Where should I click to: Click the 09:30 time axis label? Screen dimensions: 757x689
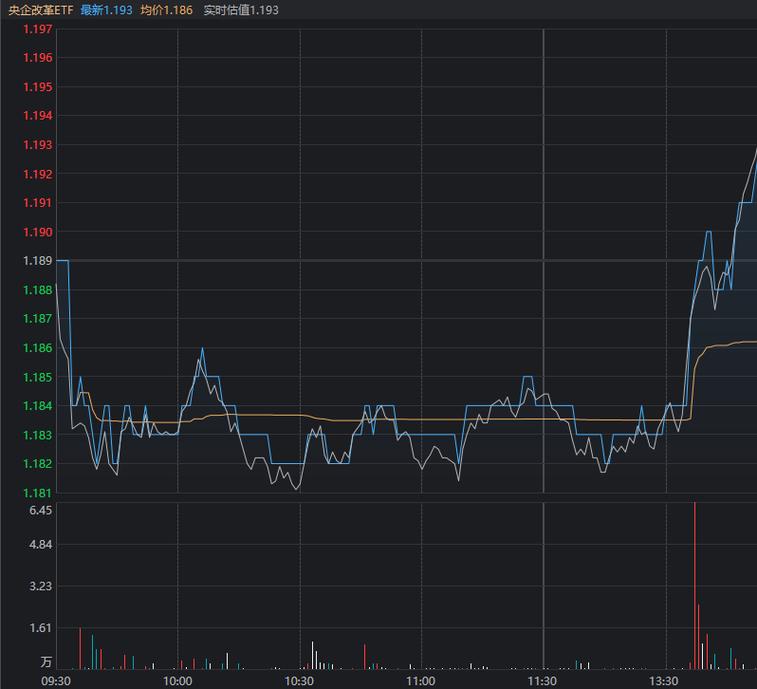56,681
